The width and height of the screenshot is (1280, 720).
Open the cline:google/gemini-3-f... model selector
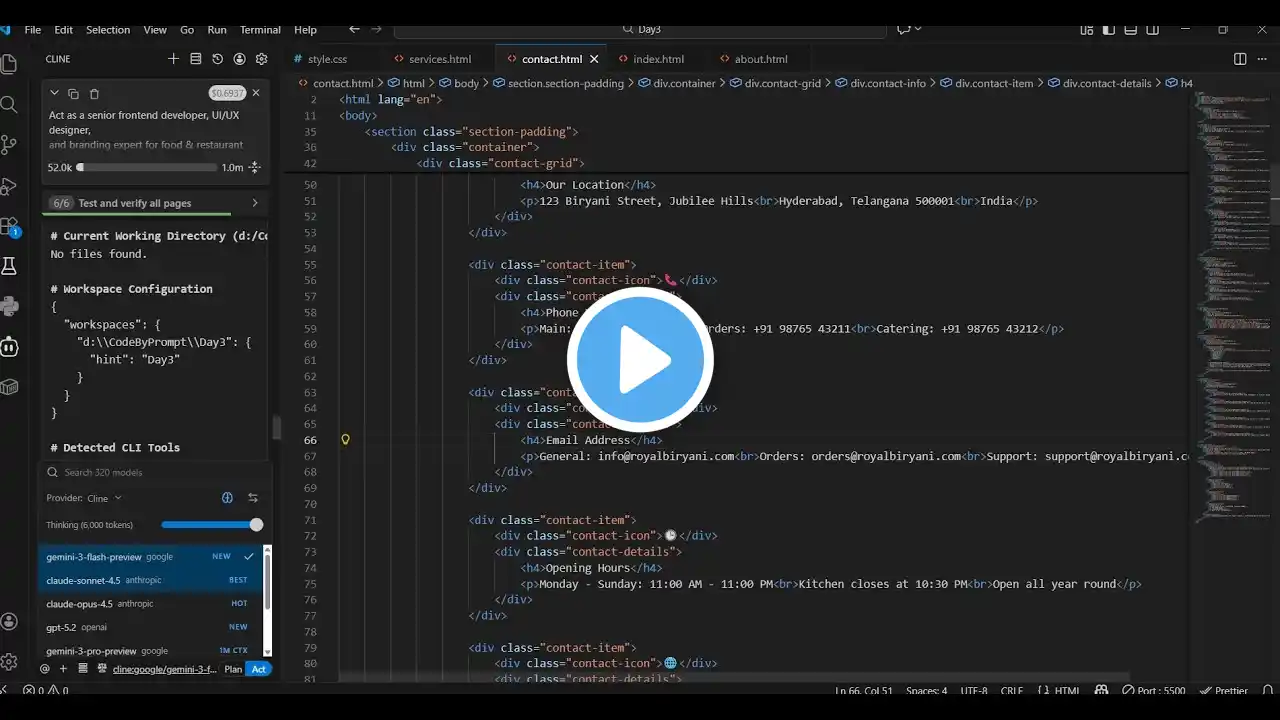[x=164, y=669]
